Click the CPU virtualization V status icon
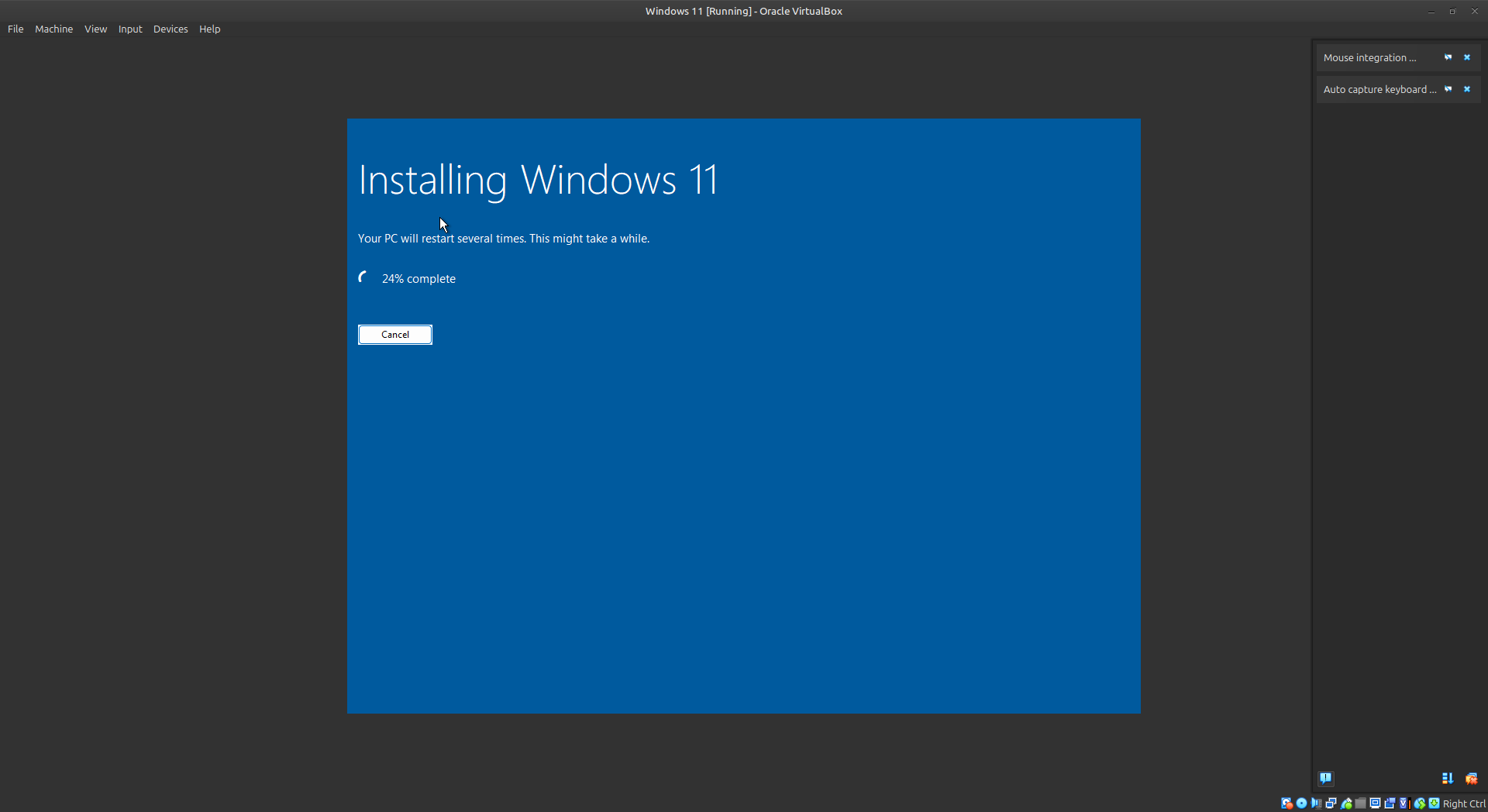The height and width of the screenshot is (812, 1488). click(1404, 803)
